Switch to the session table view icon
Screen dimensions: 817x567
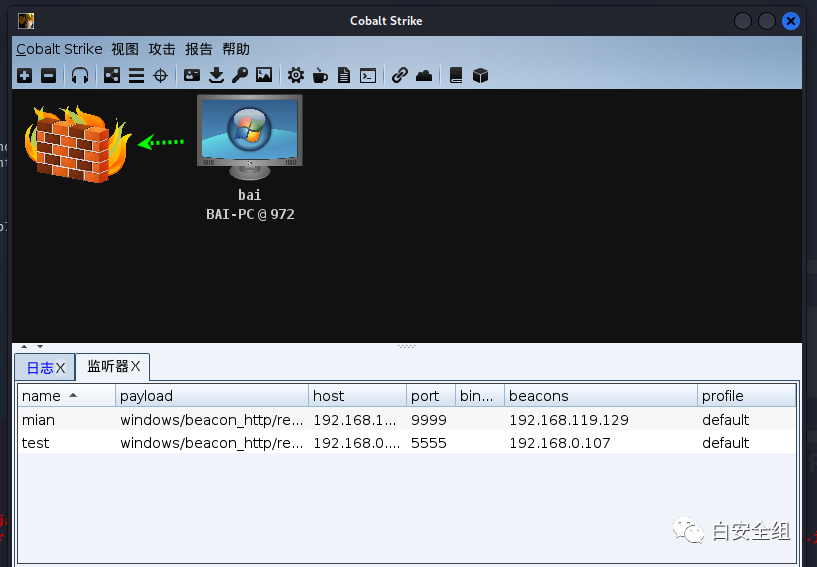coord(136,76)
